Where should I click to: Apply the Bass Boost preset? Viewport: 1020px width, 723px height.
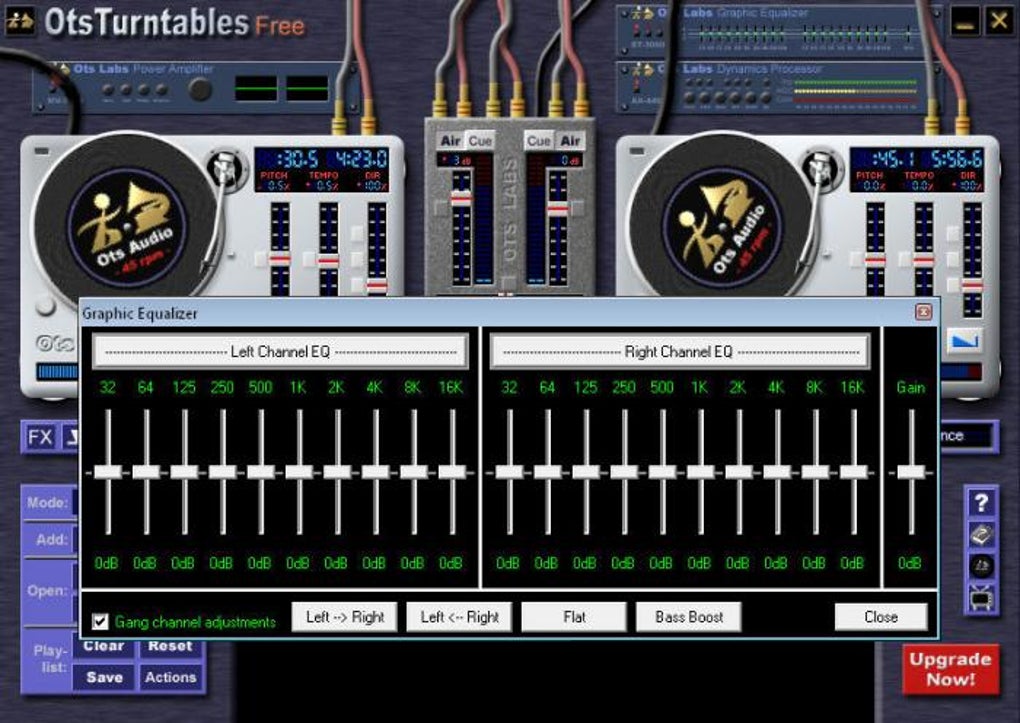click(689, 616)
